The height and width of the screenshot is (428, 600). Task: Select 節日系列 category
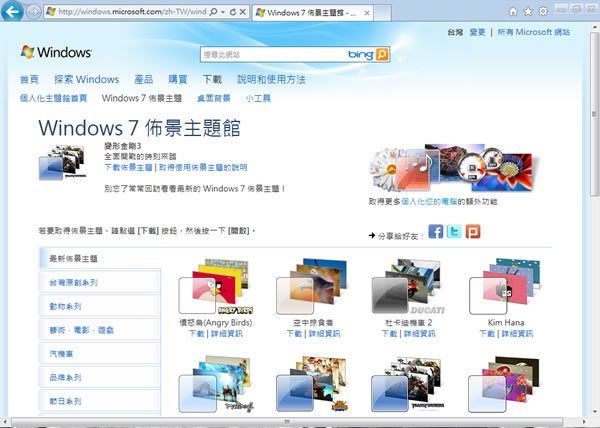[100, 401]
